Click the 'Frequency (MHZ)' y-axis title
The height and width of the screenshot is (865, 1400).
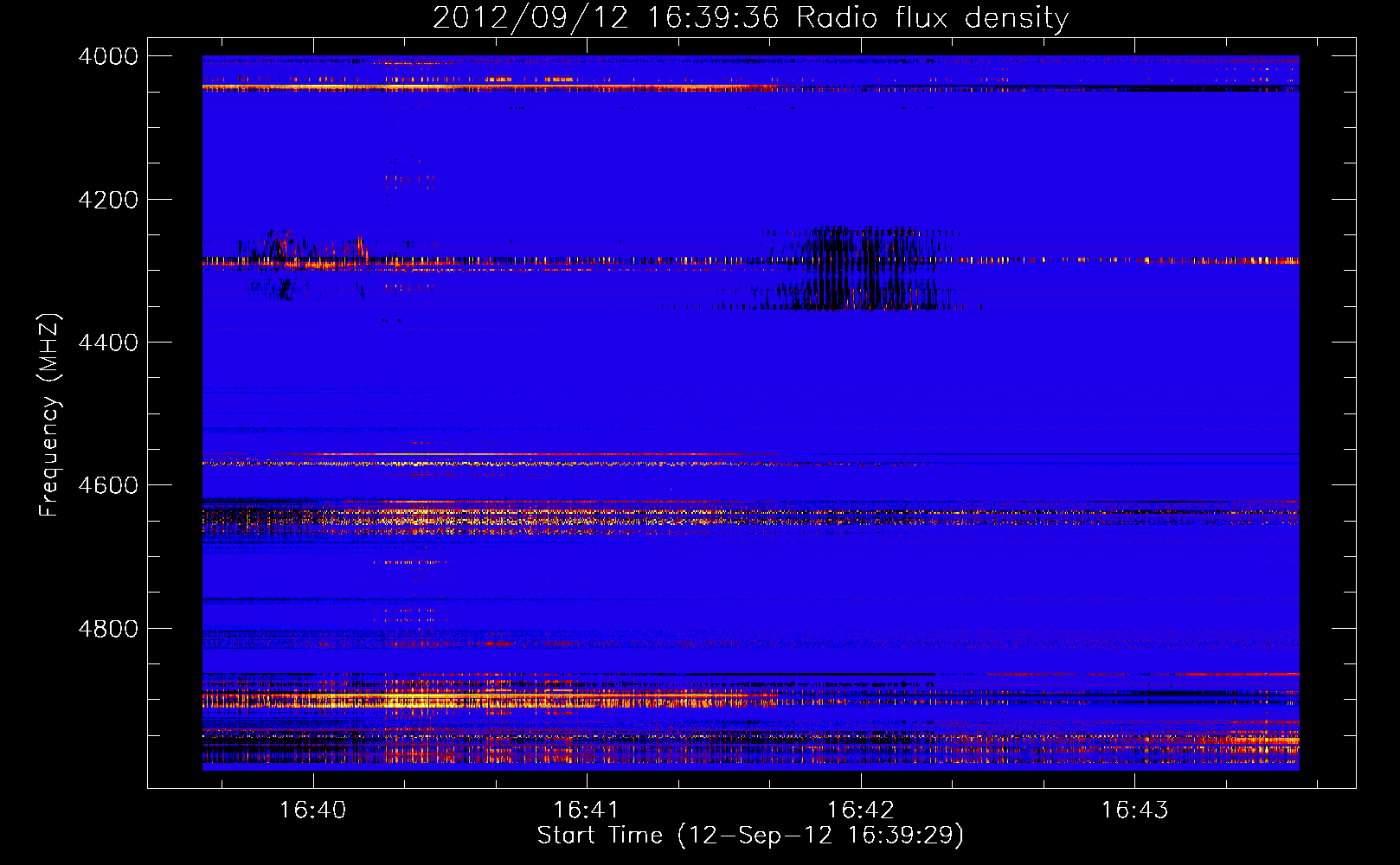(50, 415)
